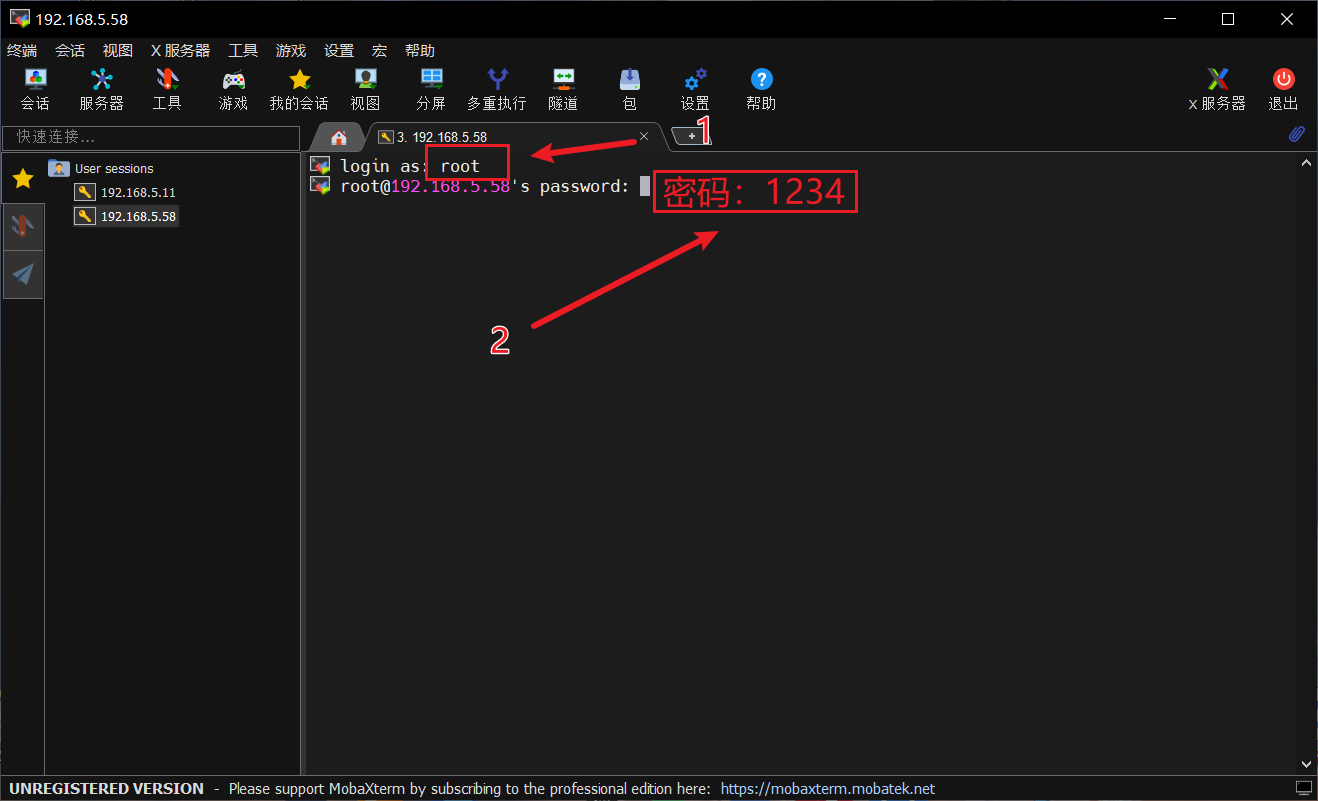Screen dimensions: 1318x801
Task: Open the 工具 menu in menu bar
Action: click(x=243, y=51)
